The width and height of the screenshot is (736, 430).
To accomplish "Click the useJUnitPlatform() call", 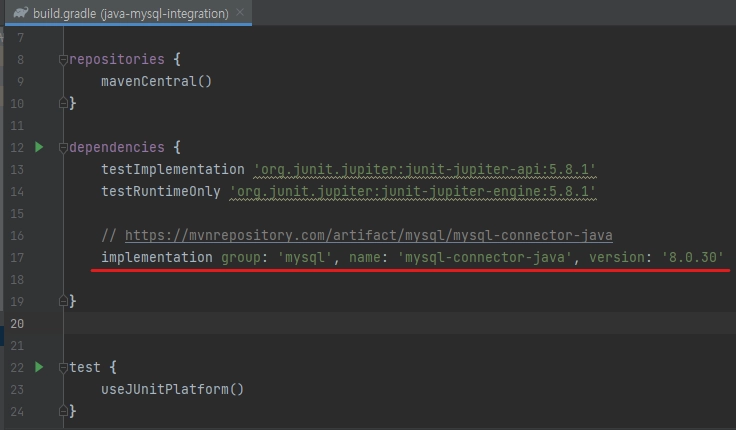I will 172,389.
